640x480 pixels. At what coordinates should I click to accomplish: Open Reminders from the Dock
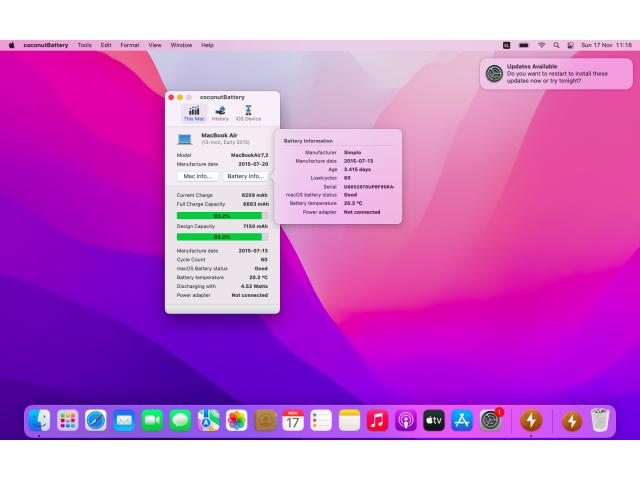(321, 420)
